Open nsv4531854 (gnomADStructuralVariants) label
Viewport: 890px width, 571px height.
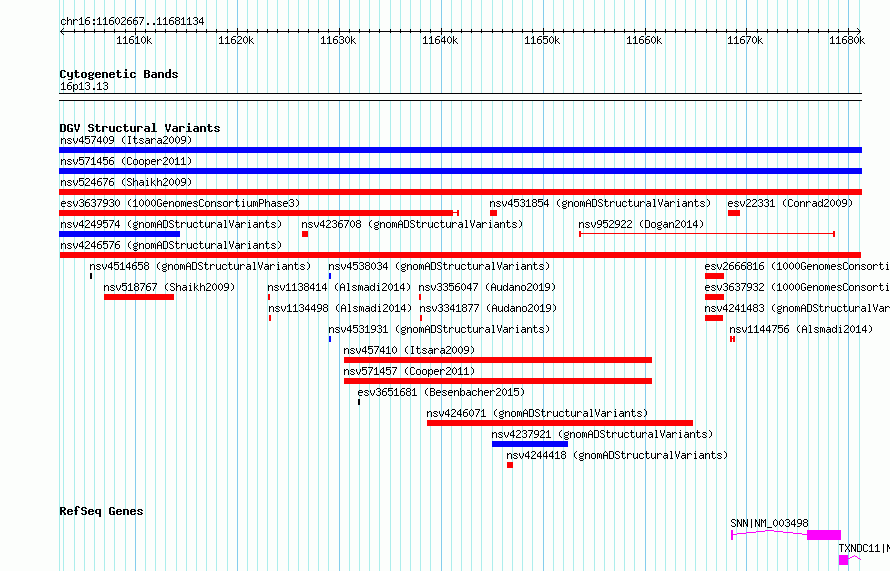(x=600, y=203)
